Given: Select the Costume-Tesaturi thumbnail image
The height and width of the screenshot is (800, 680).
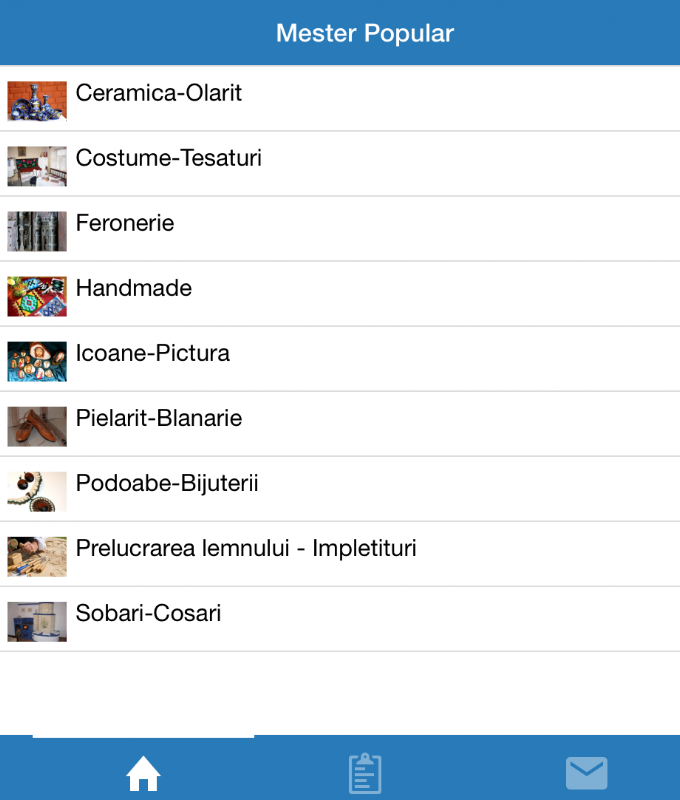Looking at the screenshot, I should 37,166.
